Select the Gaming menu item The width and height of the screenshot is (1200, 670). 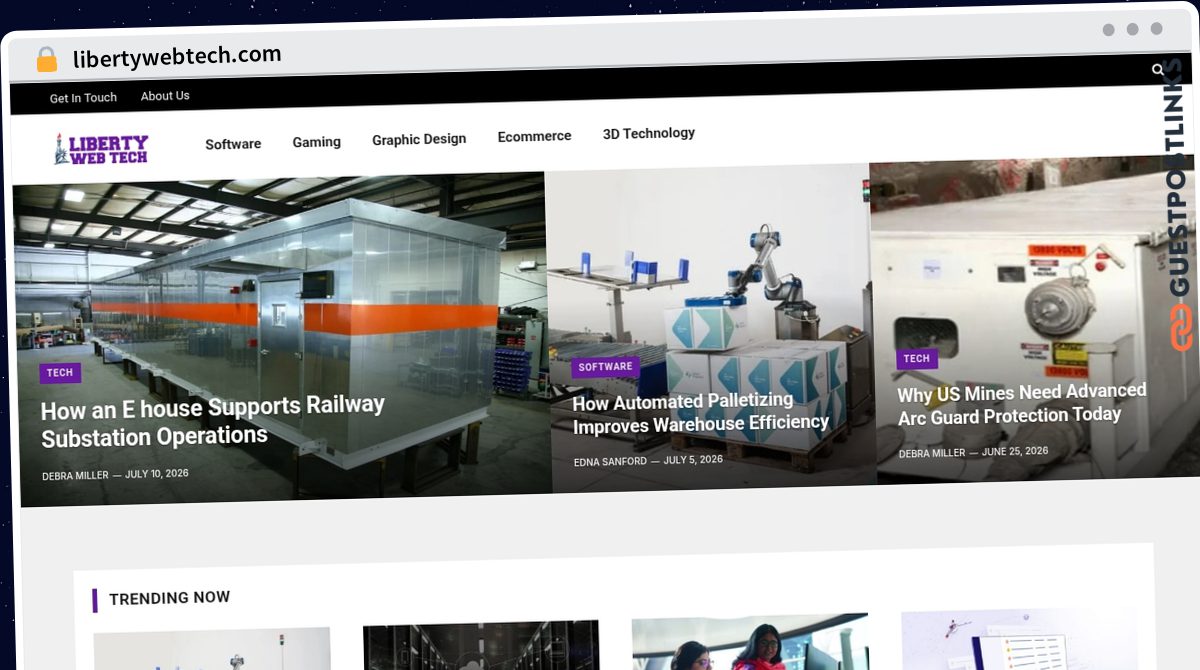[x=316, y=142]
